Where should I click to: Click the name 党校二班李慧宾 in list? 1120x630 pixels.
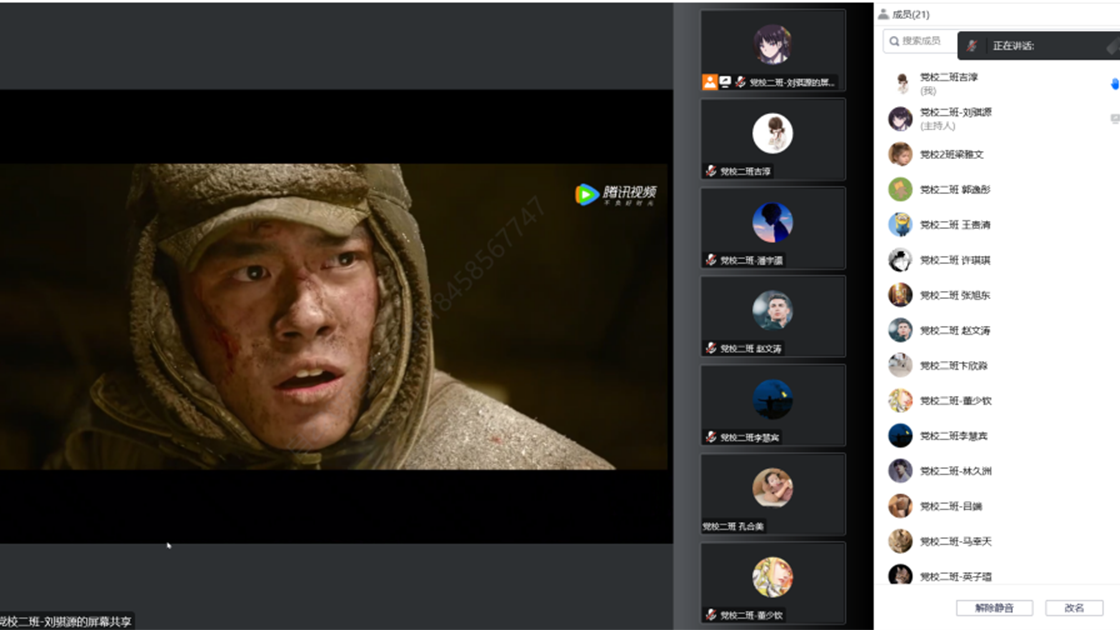954,436
